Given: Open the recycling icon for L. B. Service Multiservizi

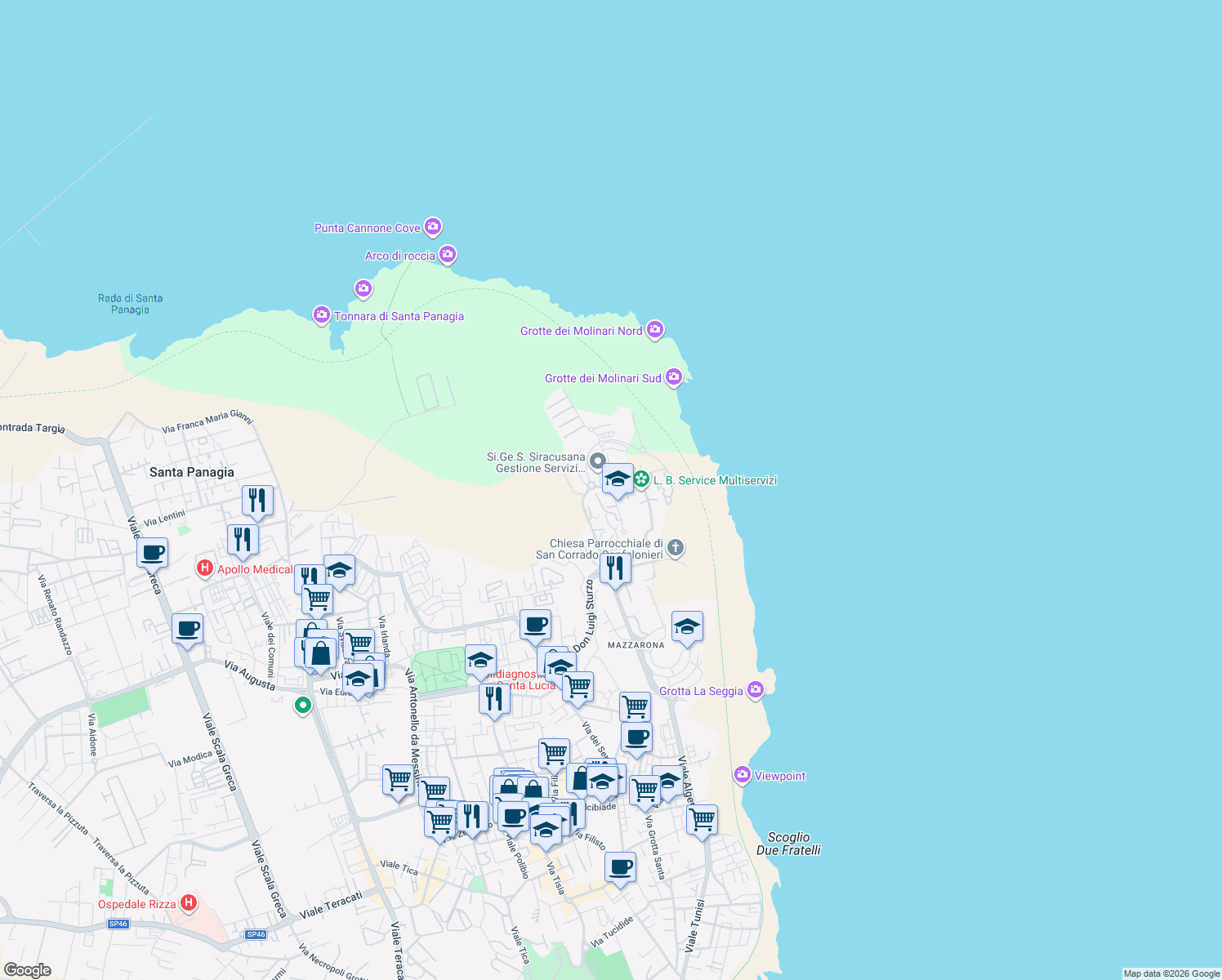Looking at the screenshot, I should [643, 480].
